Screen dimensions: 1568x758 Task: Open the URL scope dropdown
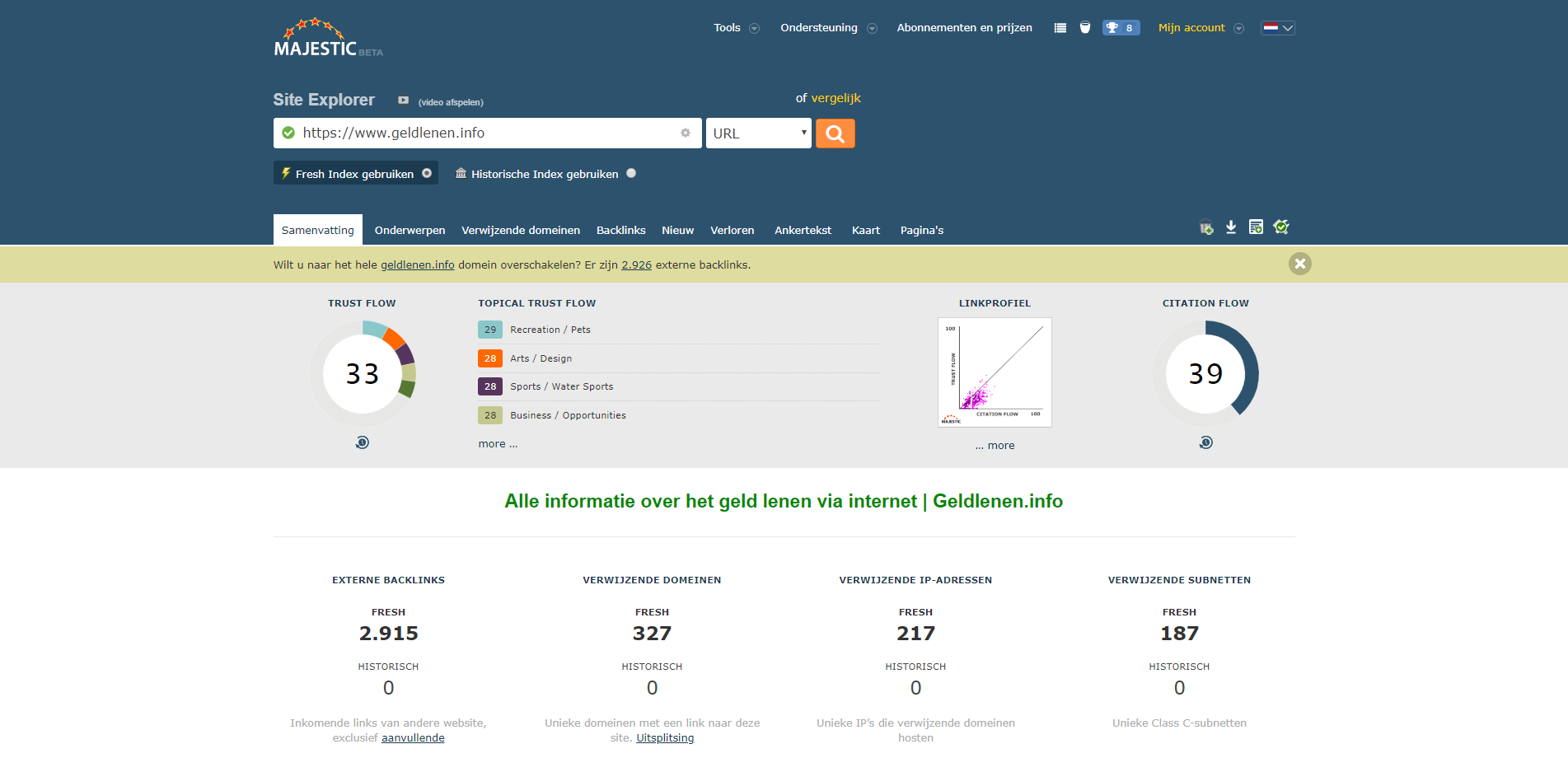pos(759,133)
